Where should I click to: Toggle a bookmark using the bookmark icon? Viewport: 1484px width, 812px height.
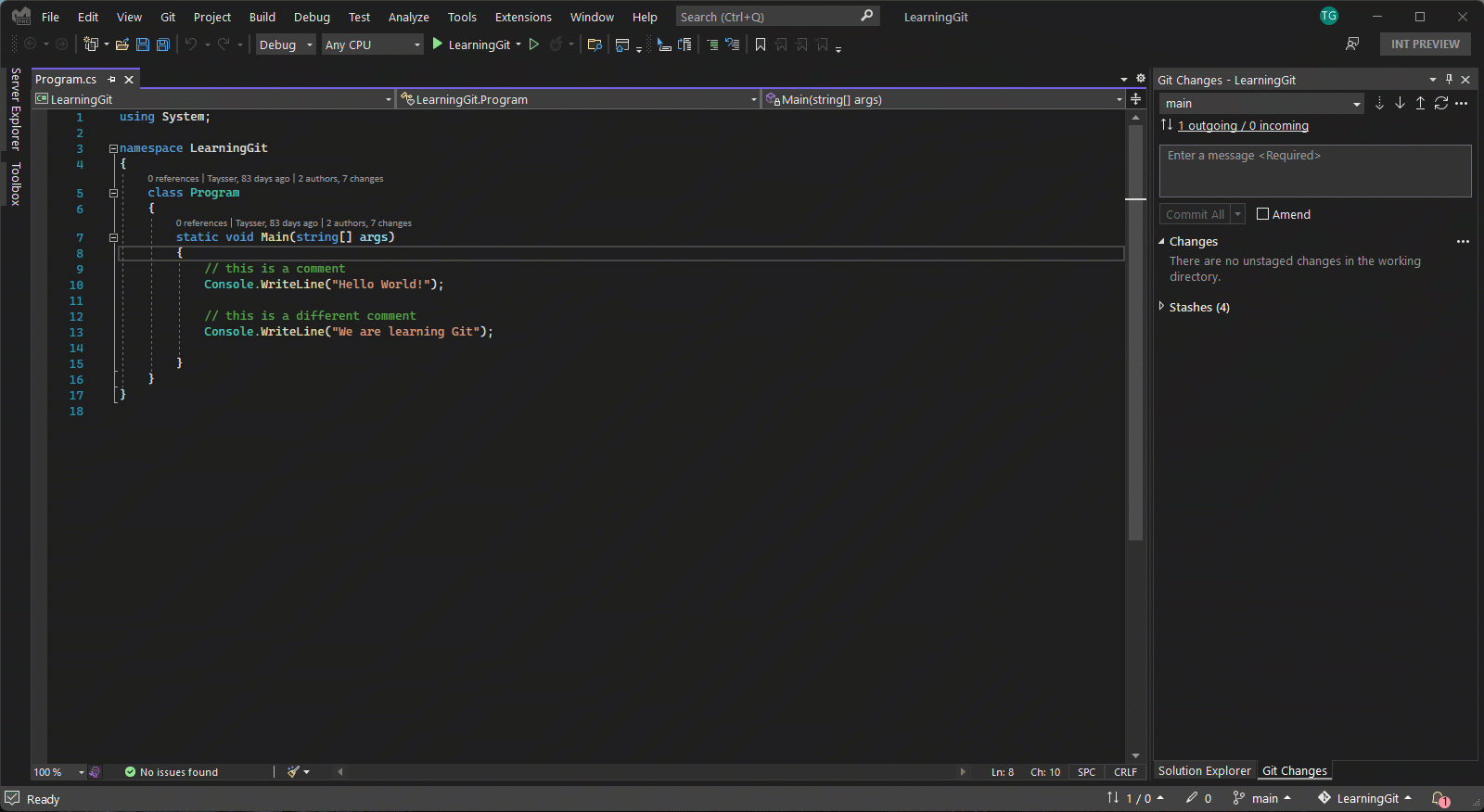point(761,44)
